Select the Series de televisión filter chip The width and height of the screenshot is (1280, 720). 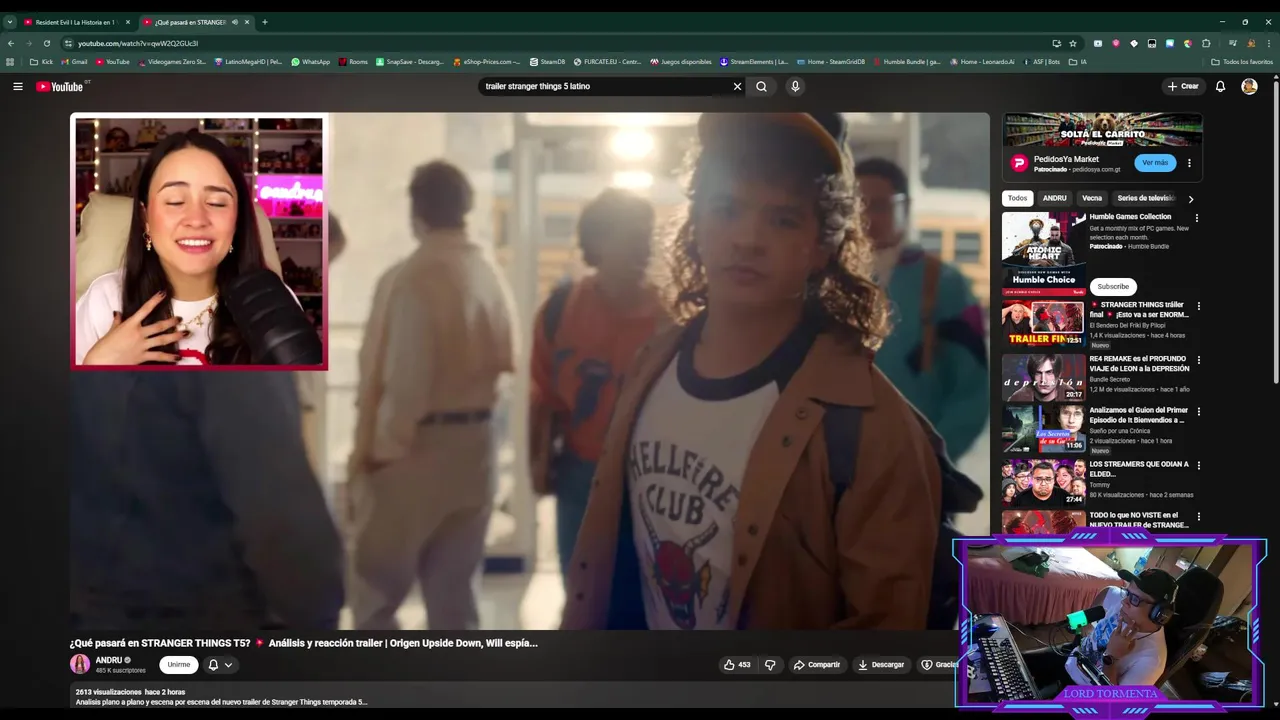tap(1145, 198)
